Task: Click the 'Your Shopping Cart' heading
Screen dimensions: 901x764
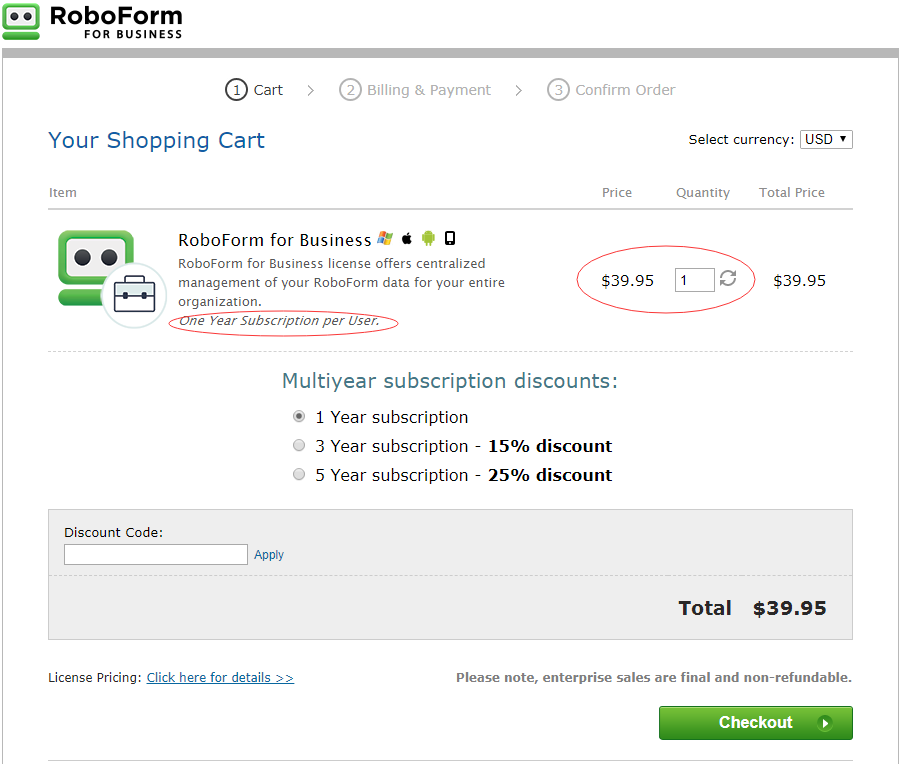Action: (156, 141)
